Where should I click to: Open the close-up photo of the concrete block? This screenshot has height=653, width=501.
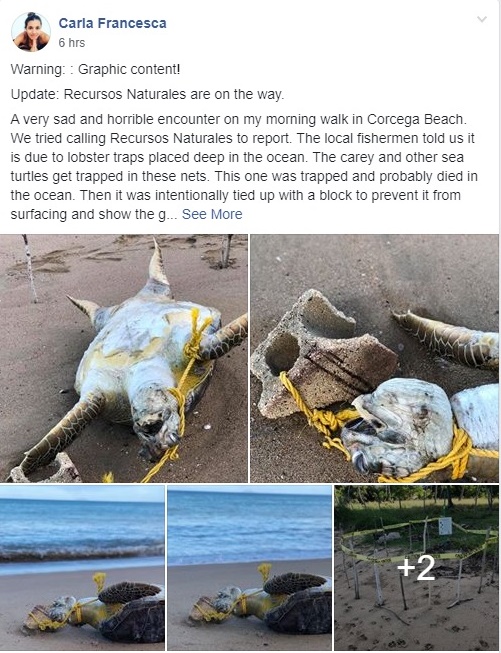[374, 358]
